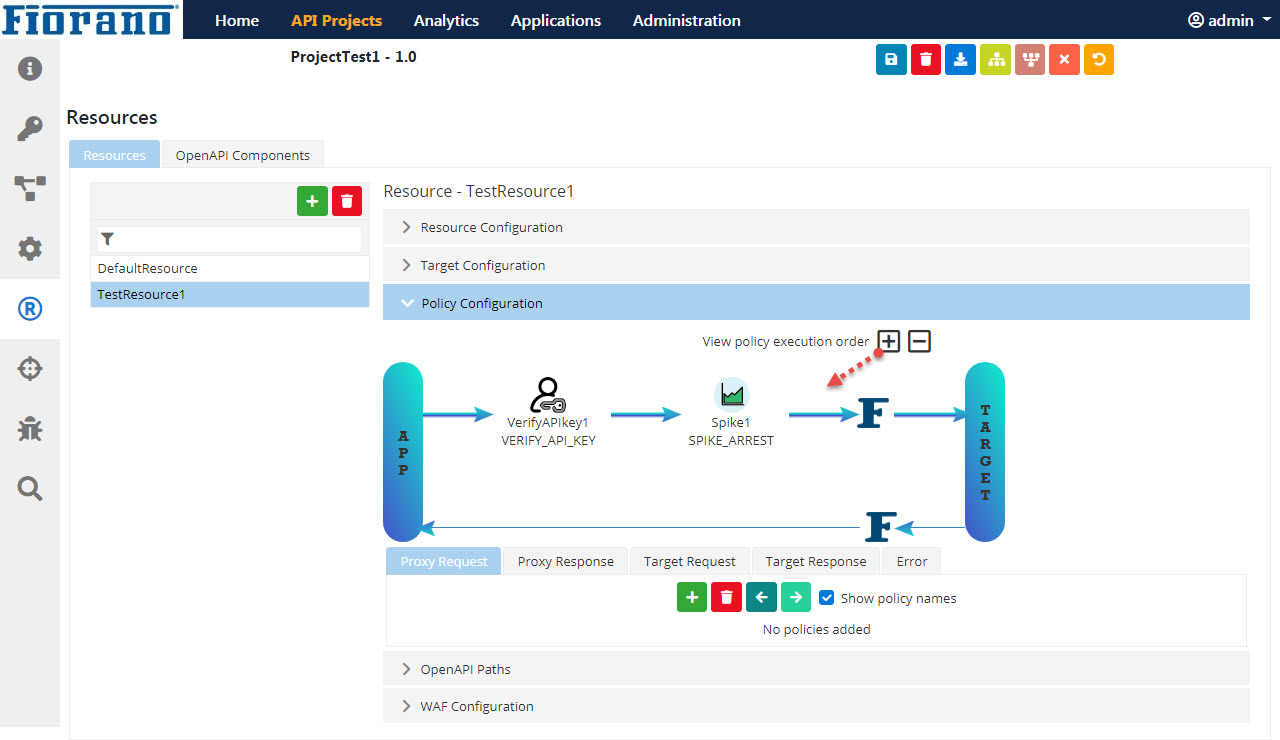This screenshot has width=1280, height=740.
Task: Select the Spike1 spike arrest policy icon
Action: 731,394
